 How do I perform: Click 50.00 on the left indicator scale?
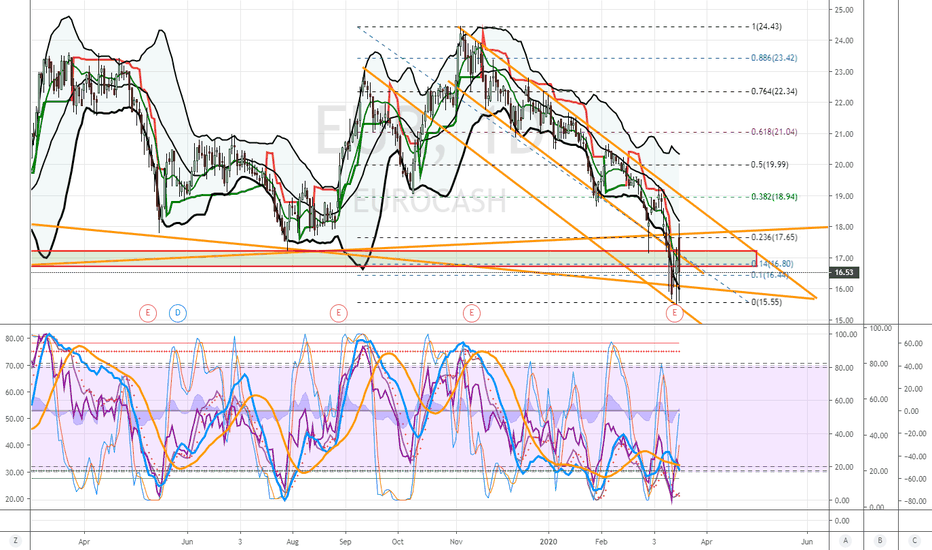(x=15, y=419)
